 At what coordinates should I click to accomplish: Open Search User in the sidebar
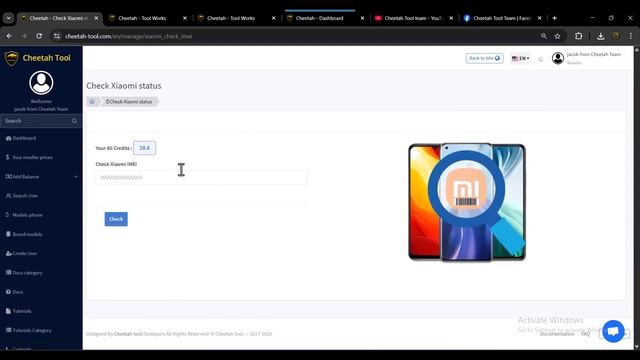[22, 196]
